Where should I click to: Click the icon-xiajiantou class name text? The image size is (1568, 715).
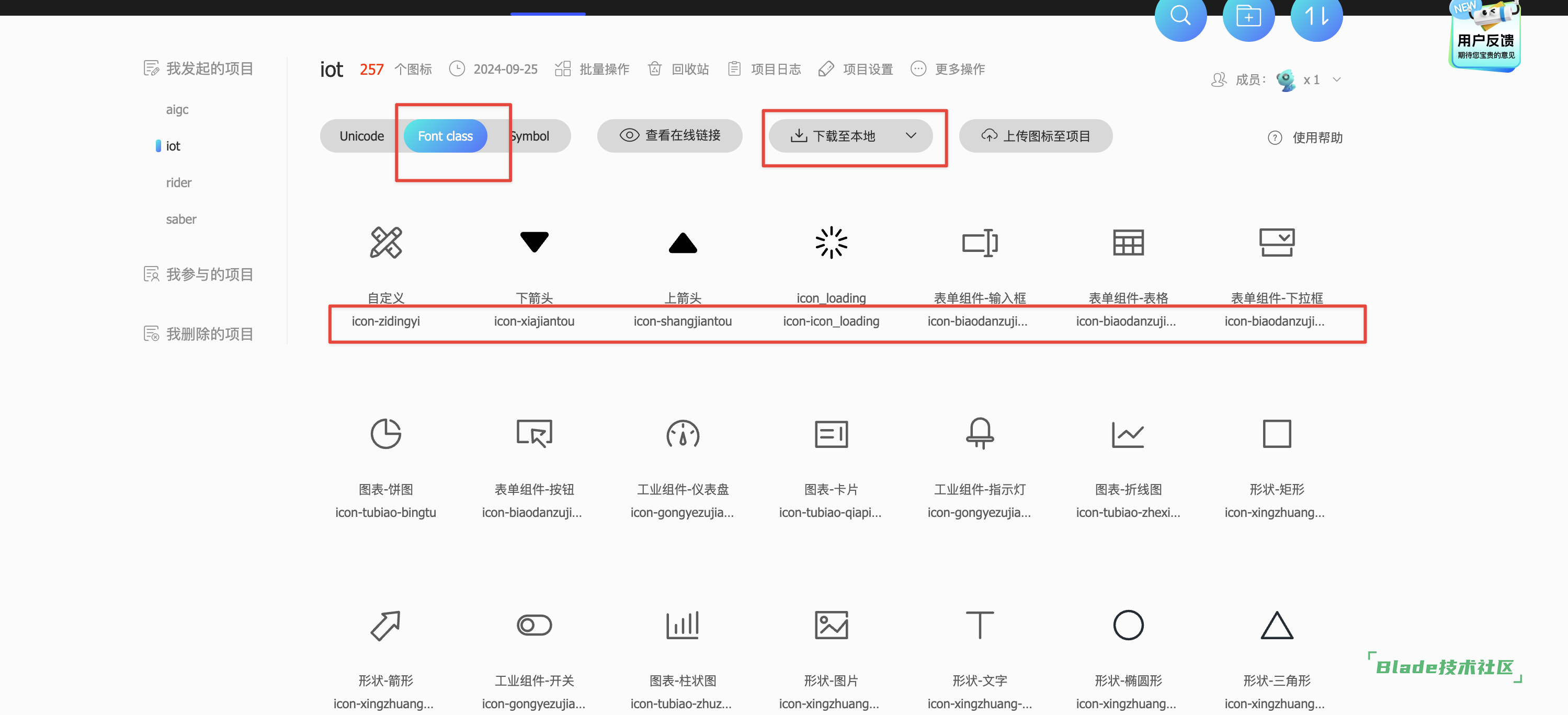pyautogui.click(x=535, y=321)
